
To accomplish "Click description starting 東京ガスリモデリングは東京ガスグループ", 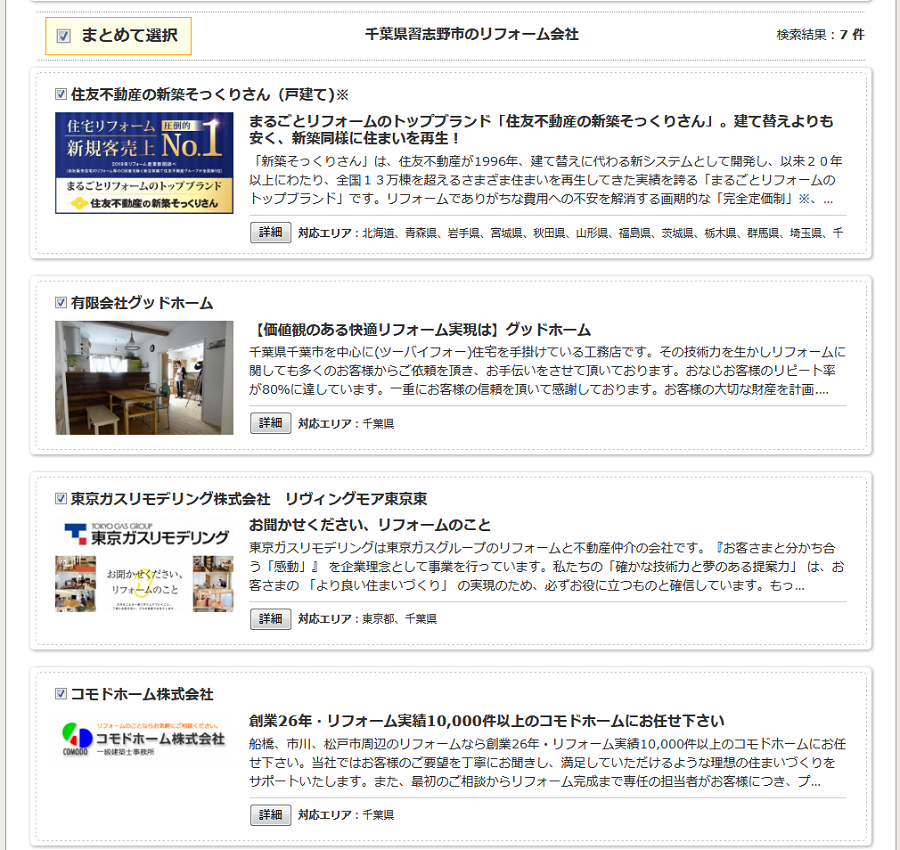I will [x=546, y=566].
